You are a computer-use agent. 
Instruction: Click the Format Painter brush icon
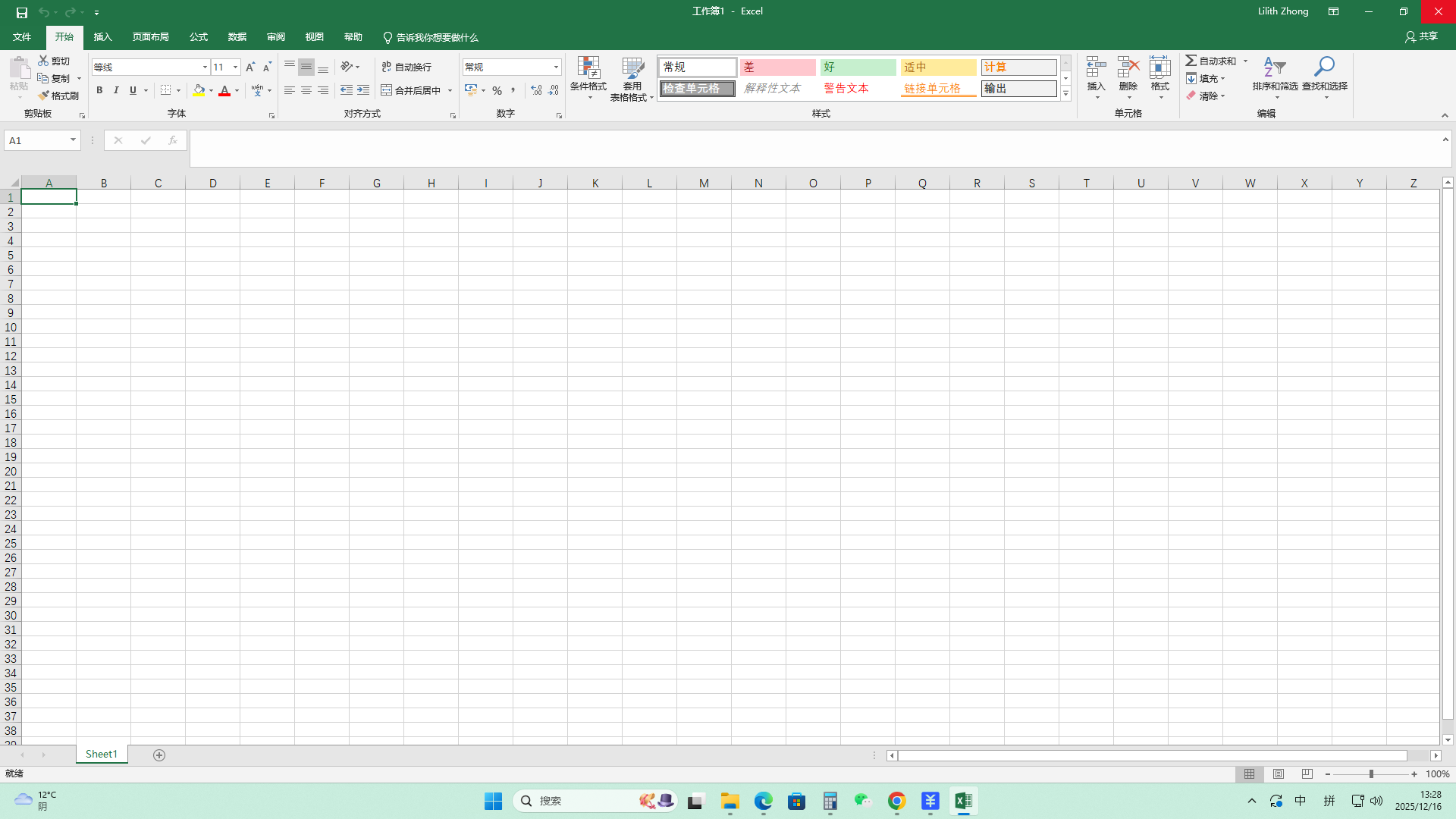point(44,96)
